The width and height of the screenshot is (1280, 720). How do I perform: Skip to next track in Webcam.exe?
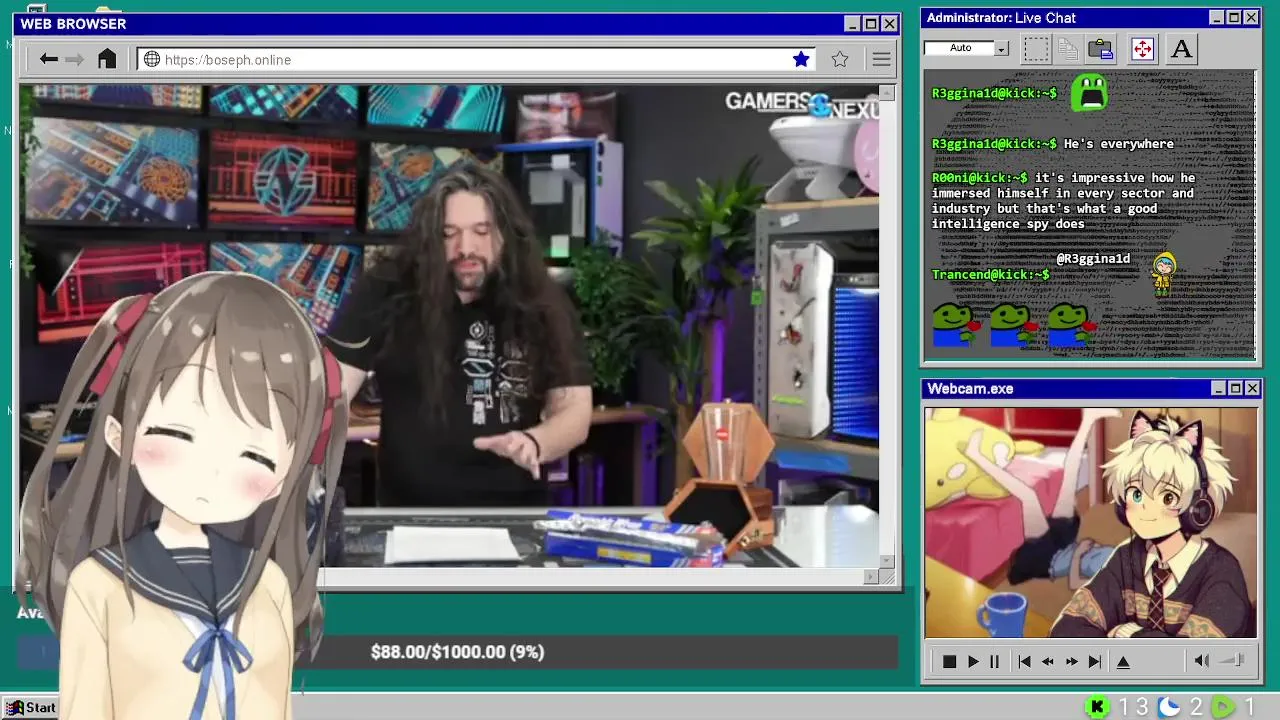click(1095, 662)
